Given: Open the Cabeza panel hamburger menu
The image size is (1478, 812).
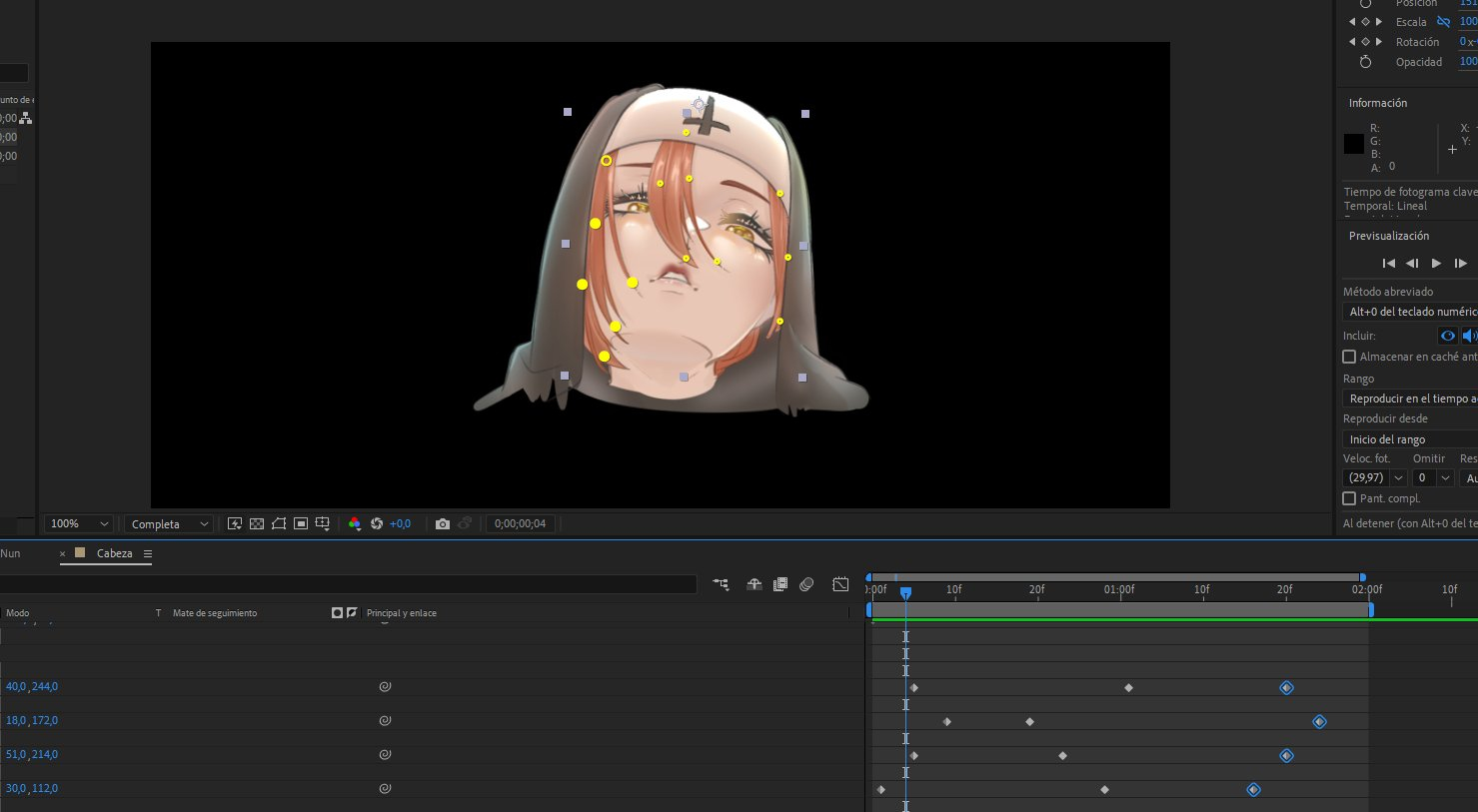Looking at the screenshot, I should coord(148,553).
